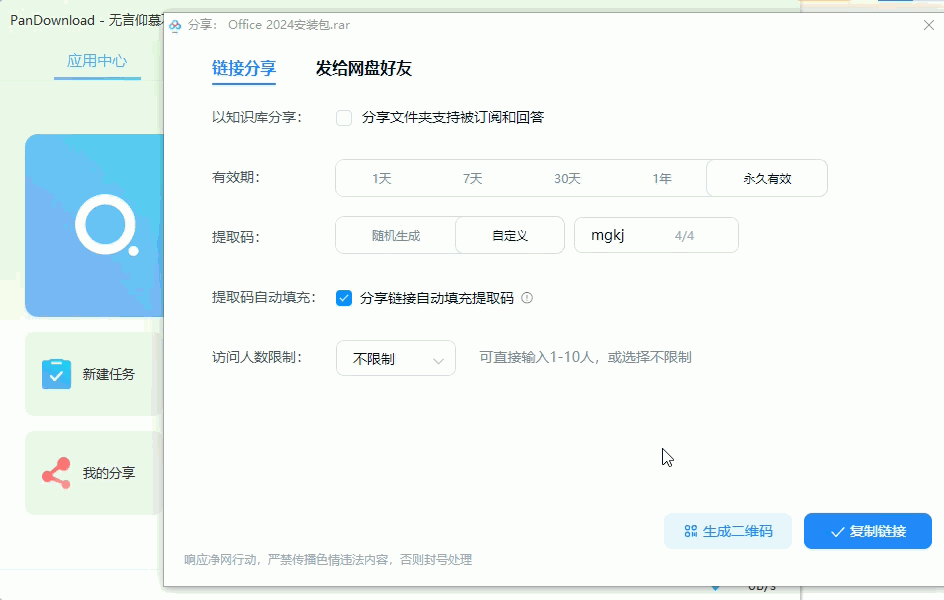The image size is (944, 600).
Task: Expand the access count selector arrow
Action: point(442,358)
